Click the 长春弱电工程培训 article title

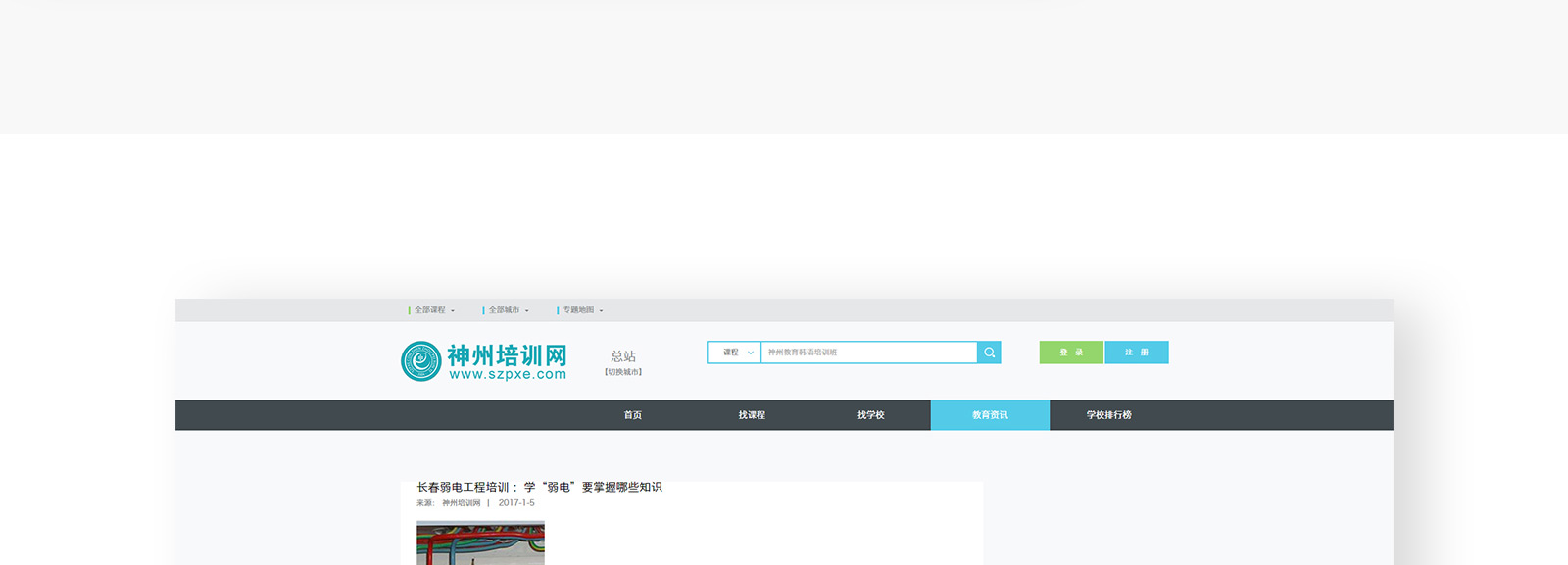pyautogui.click(x=539, y=487)
